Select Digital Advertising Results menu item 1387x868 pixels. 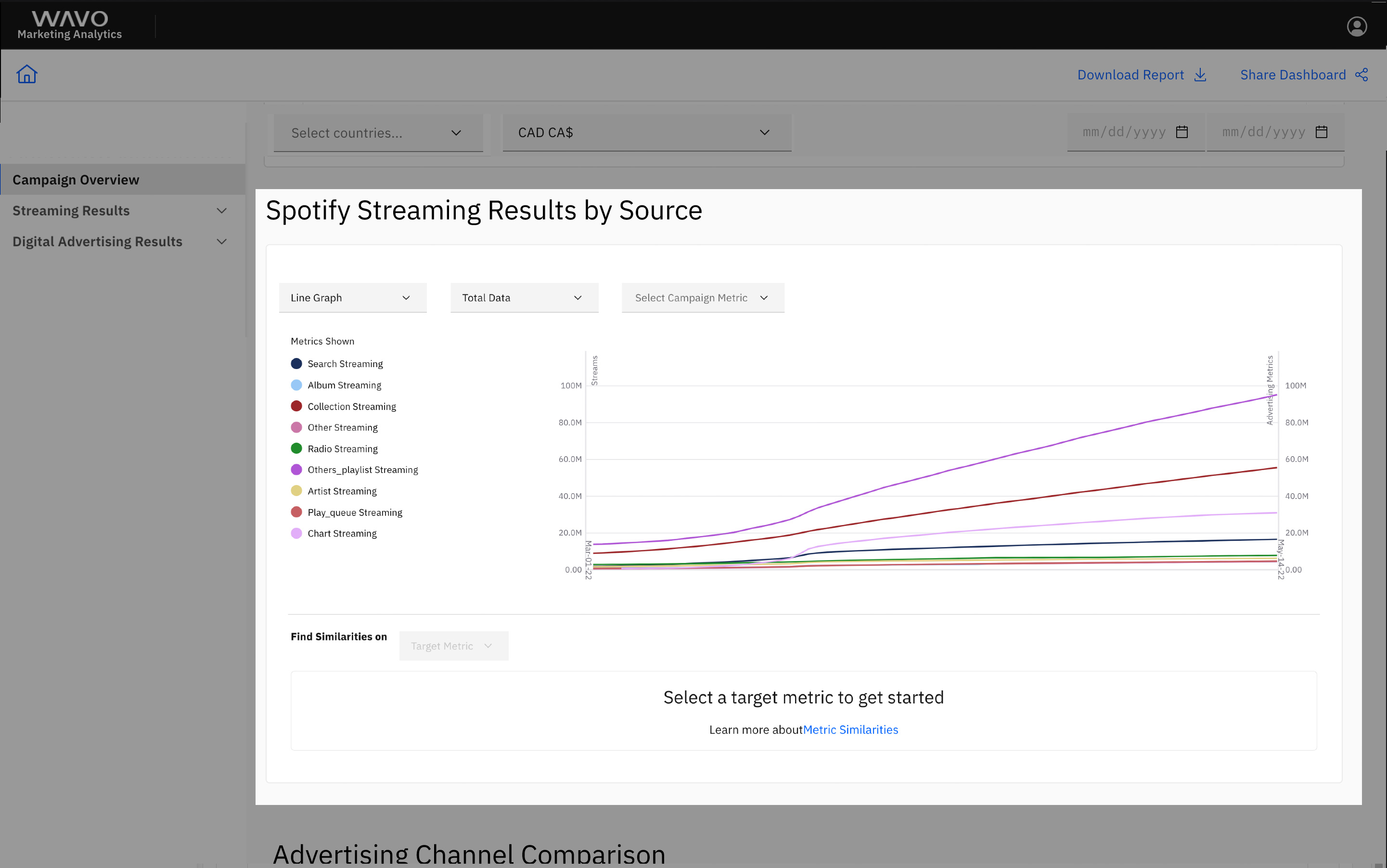pos(123,242)
